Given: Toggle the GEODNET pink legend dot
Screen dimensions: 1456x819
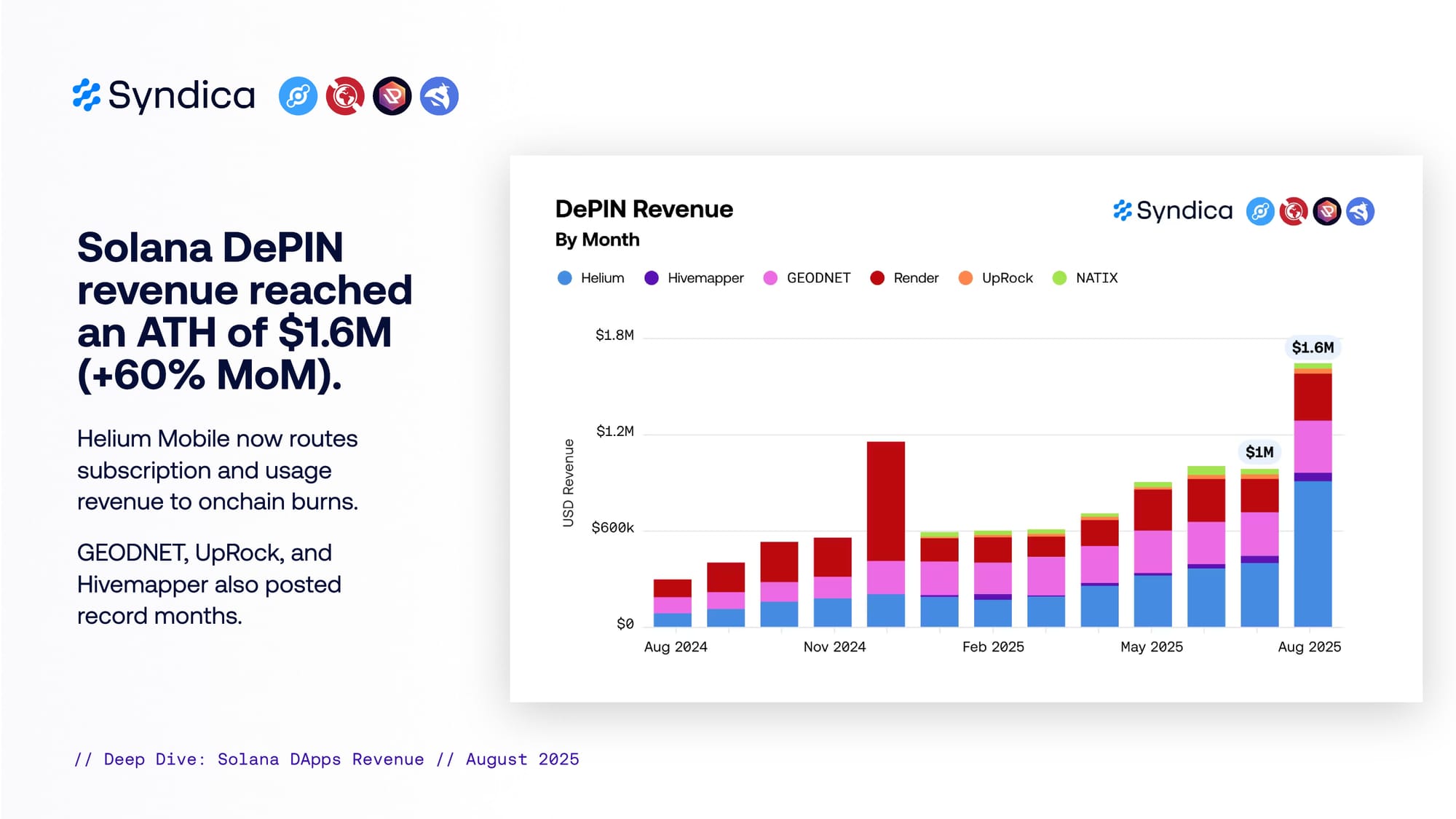Looking at the screenshot, I should [x=770, y=278].
